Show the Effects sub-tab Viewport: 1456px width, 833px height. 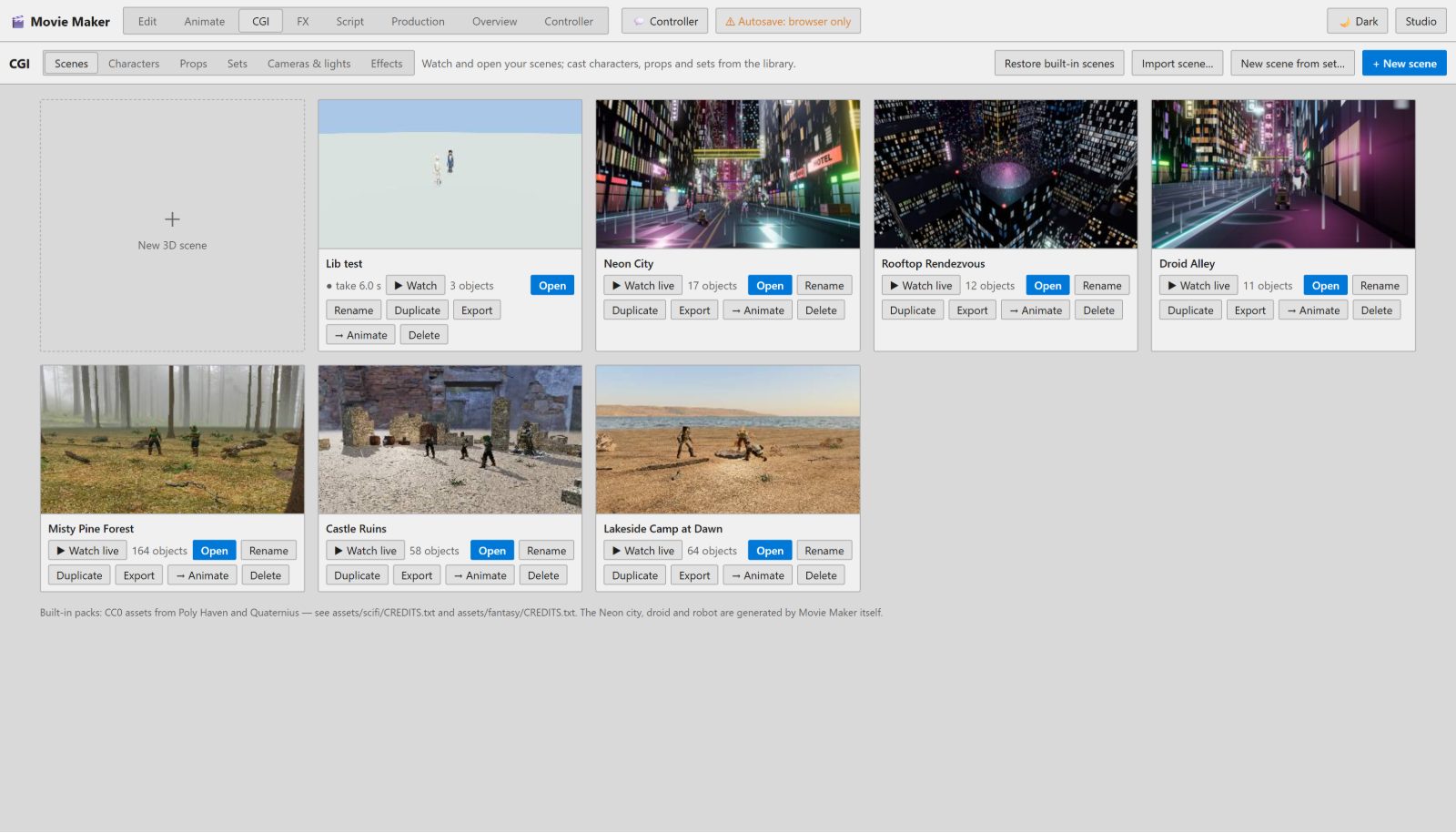[x=387, y=64]
